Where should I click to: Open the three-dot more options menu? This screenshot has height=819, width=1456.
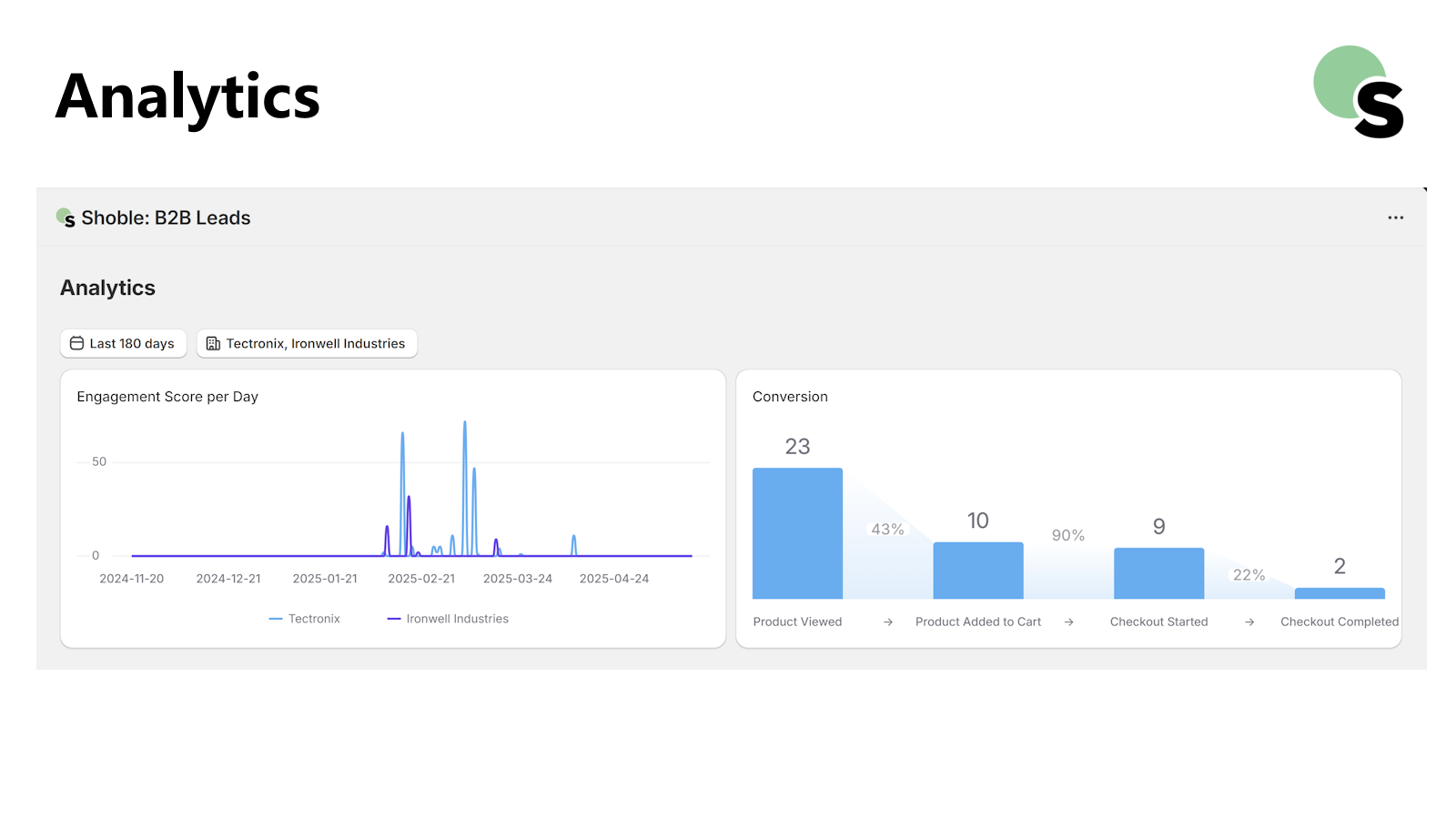(x=1395, y=217)
